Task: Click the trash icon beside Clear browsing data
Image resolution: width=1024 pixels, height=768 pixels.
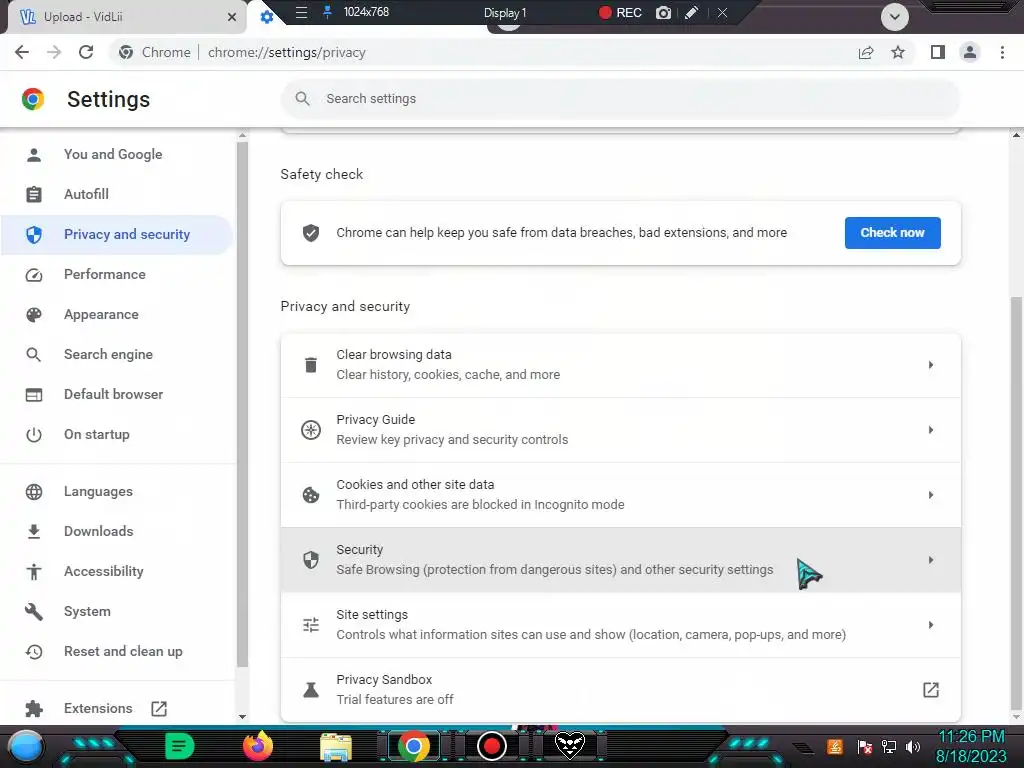Action: [311, 365]
